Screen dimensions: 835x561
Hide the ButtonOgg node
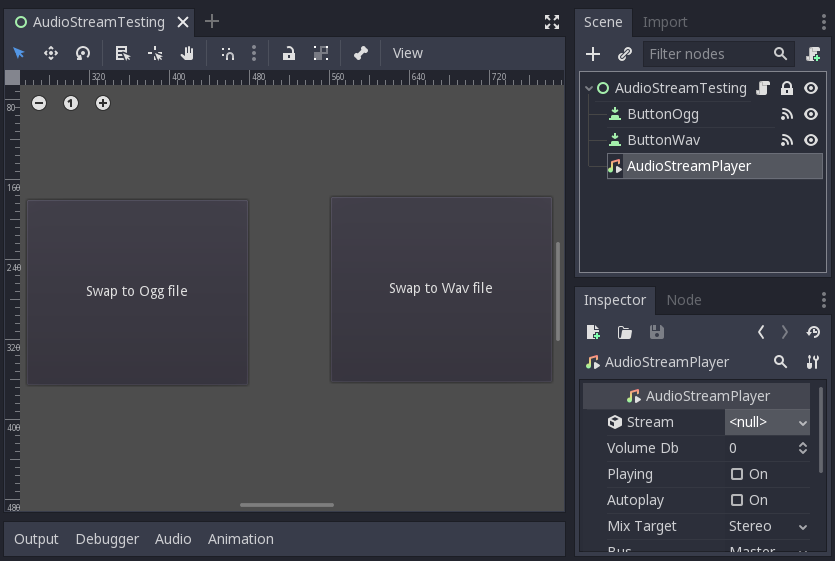point(811,114)
